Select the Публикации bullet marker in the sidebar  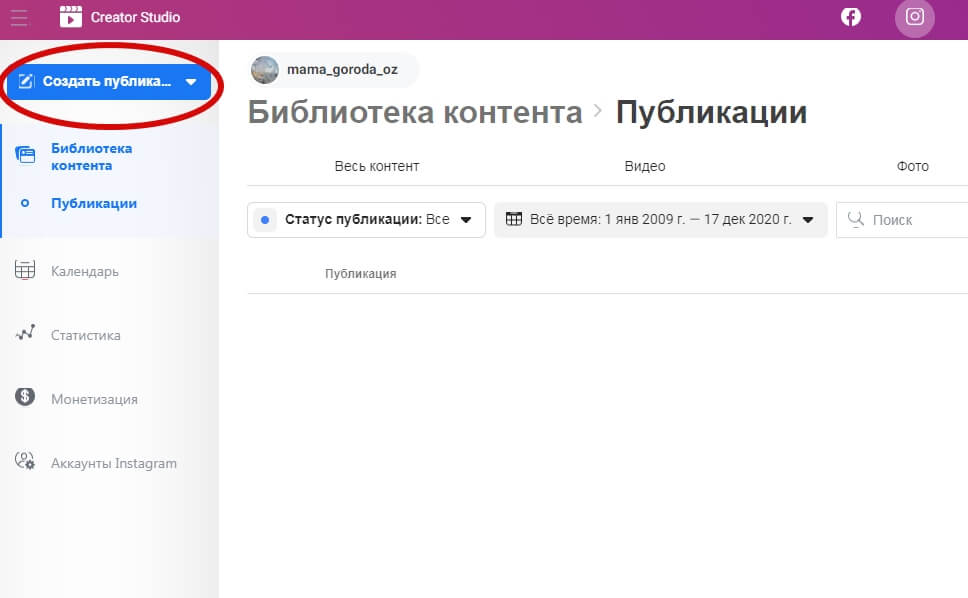coord(25,203)
